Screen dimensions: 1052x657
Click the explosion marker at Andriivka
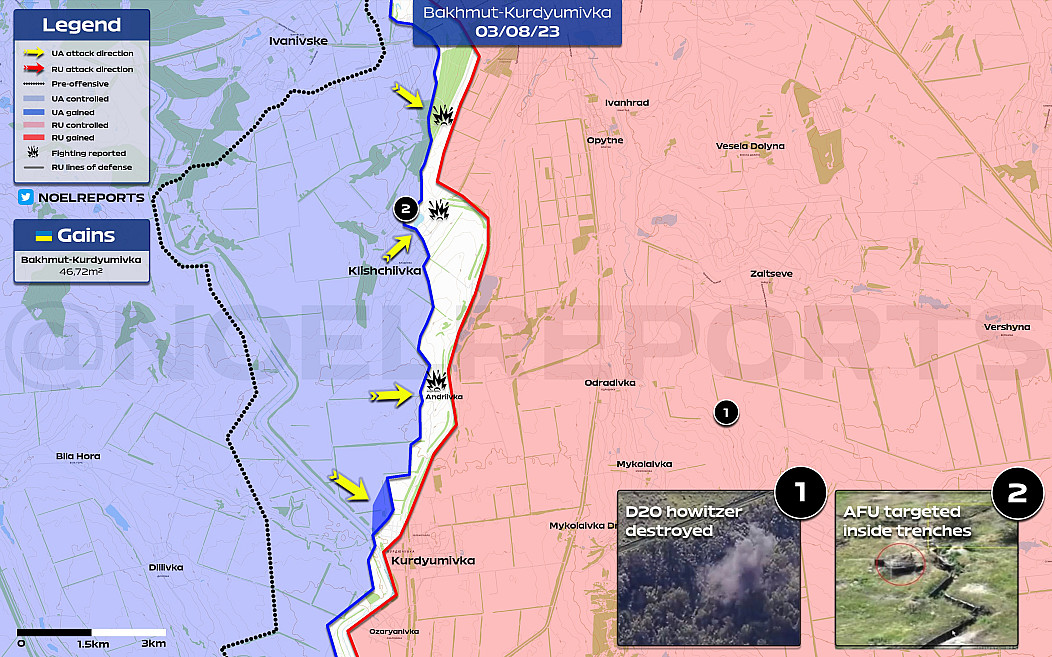click(x=437, y=381)
